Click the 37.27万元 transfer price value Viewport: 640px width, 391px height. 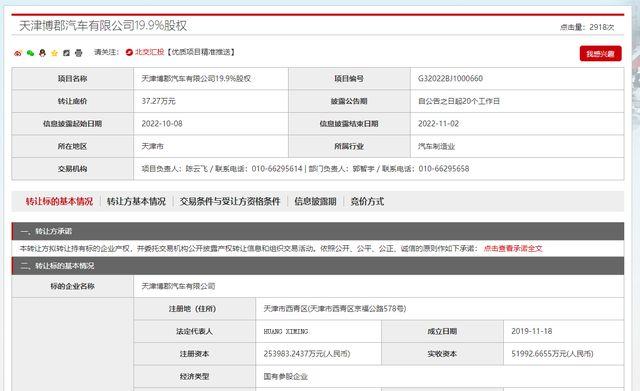tap(158, 101)
